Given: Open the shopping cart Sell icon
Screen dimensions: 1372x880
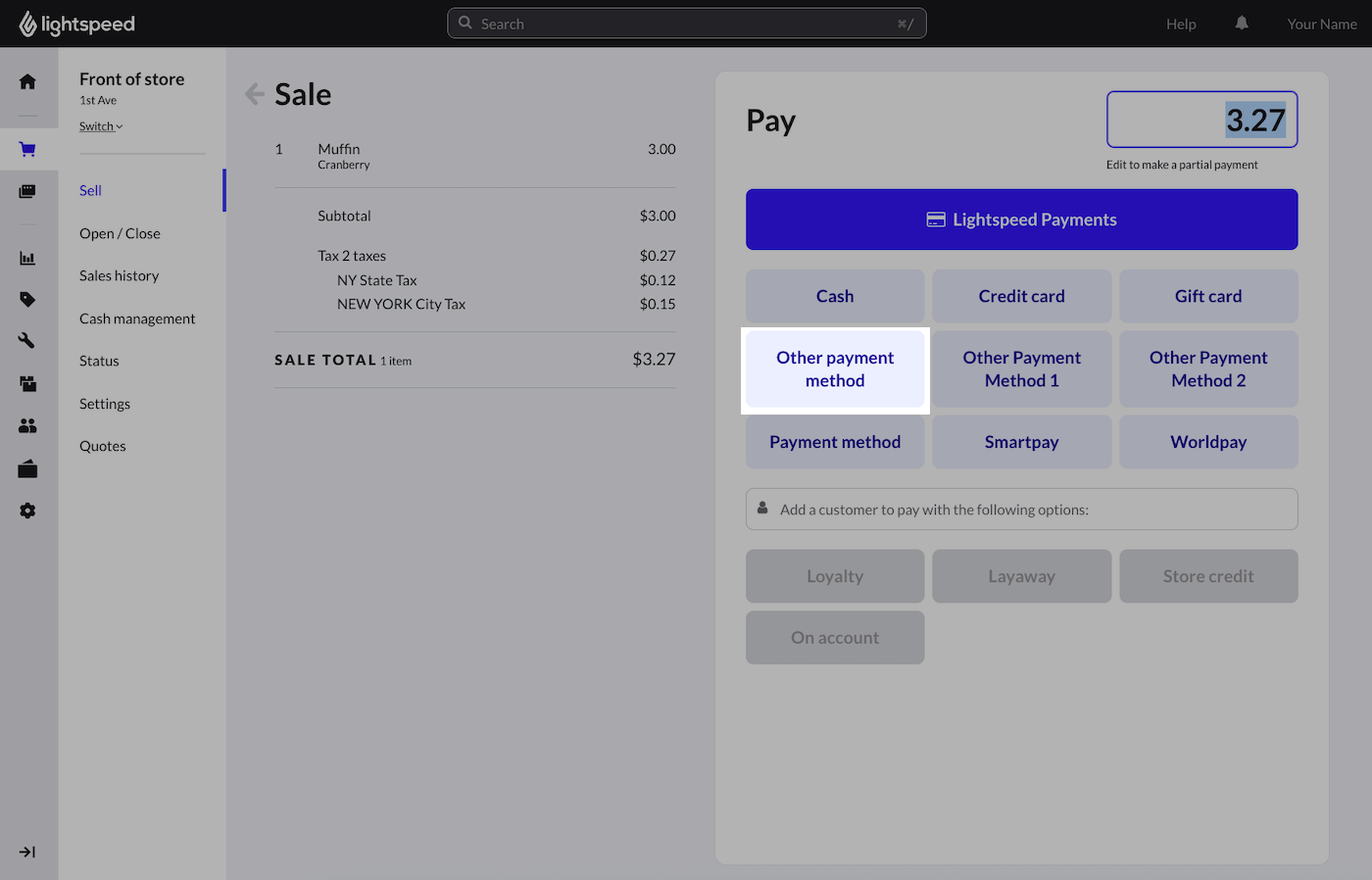Looking at the screenshot, I should click(27, 149).
